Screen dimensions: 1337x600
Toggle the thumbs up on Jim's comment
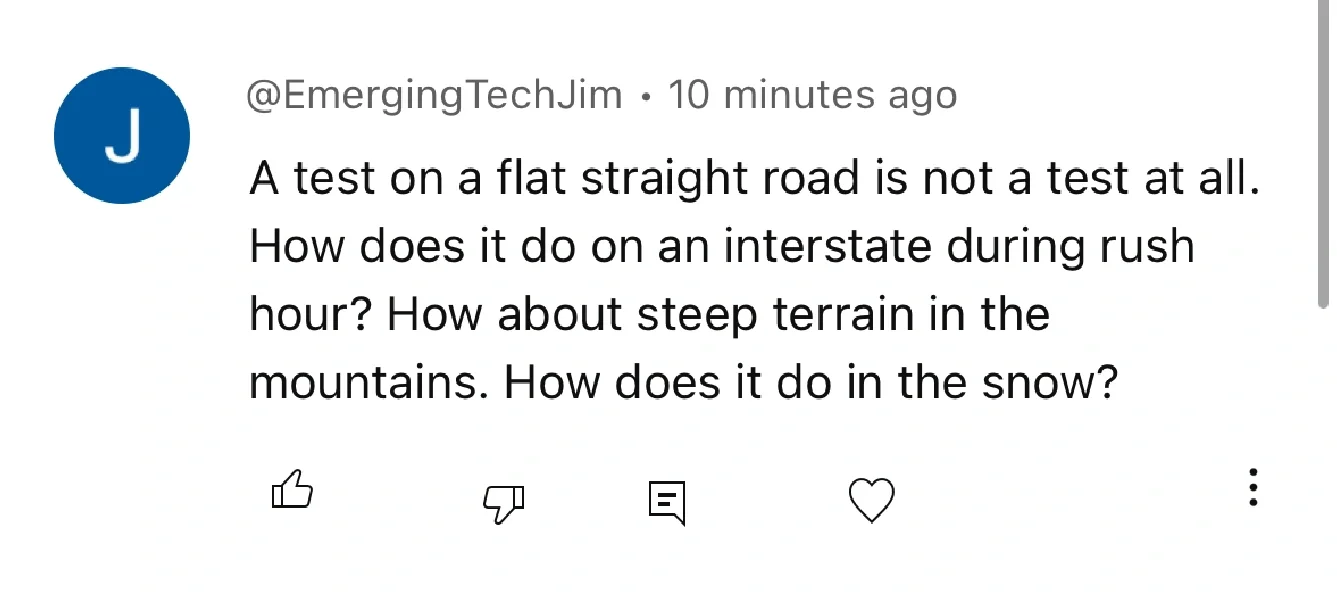pyautogui.click(x=293, y=490)
